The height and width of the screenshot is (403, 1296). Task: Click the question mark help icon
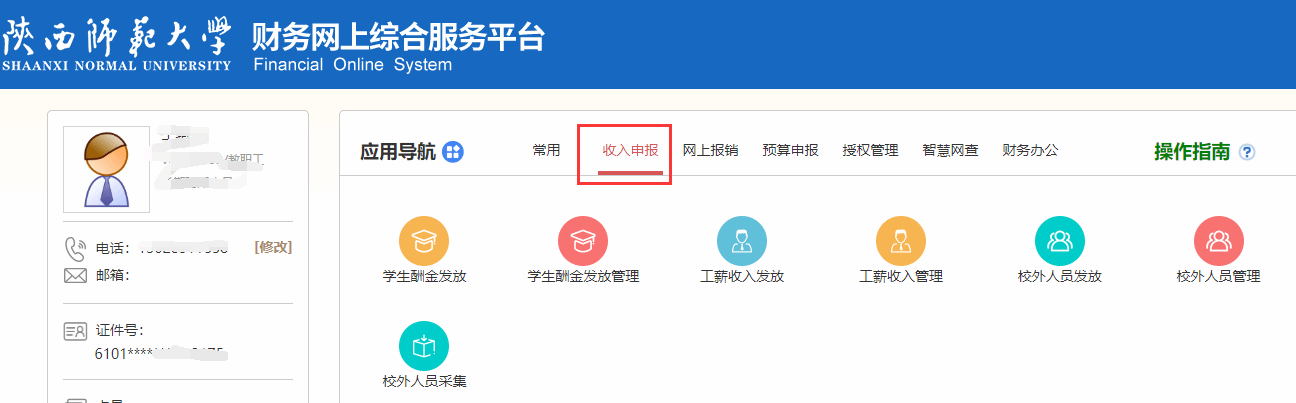coord(1246,153)
